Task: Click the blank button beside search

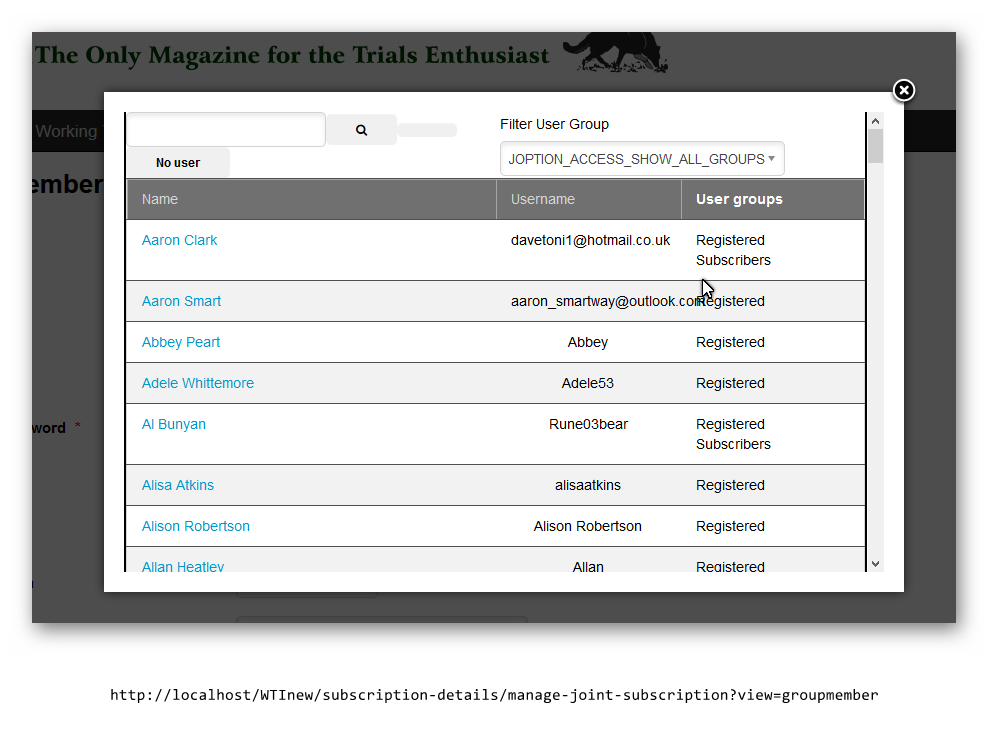Action: click(427, 130)
